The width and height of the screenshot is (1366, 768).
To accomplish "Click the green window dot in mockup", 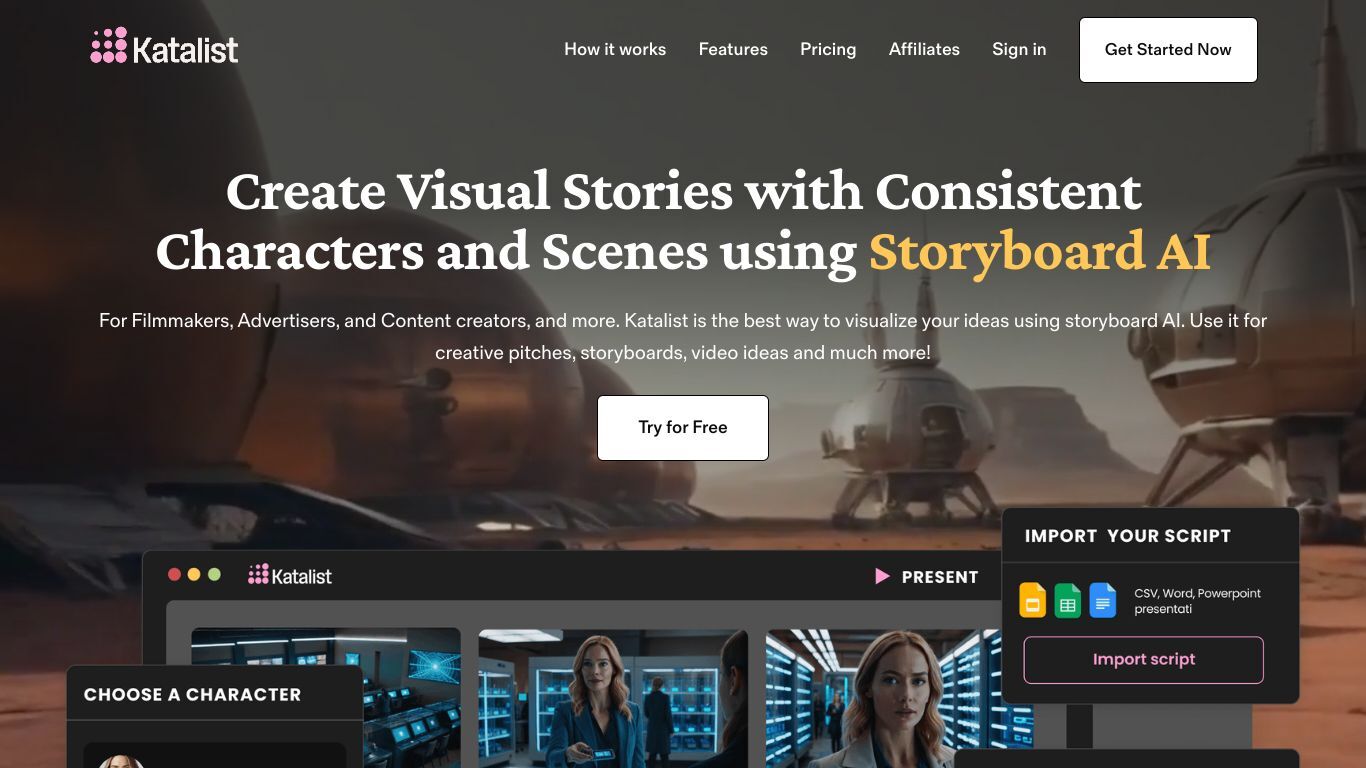I will pos(214,575).
